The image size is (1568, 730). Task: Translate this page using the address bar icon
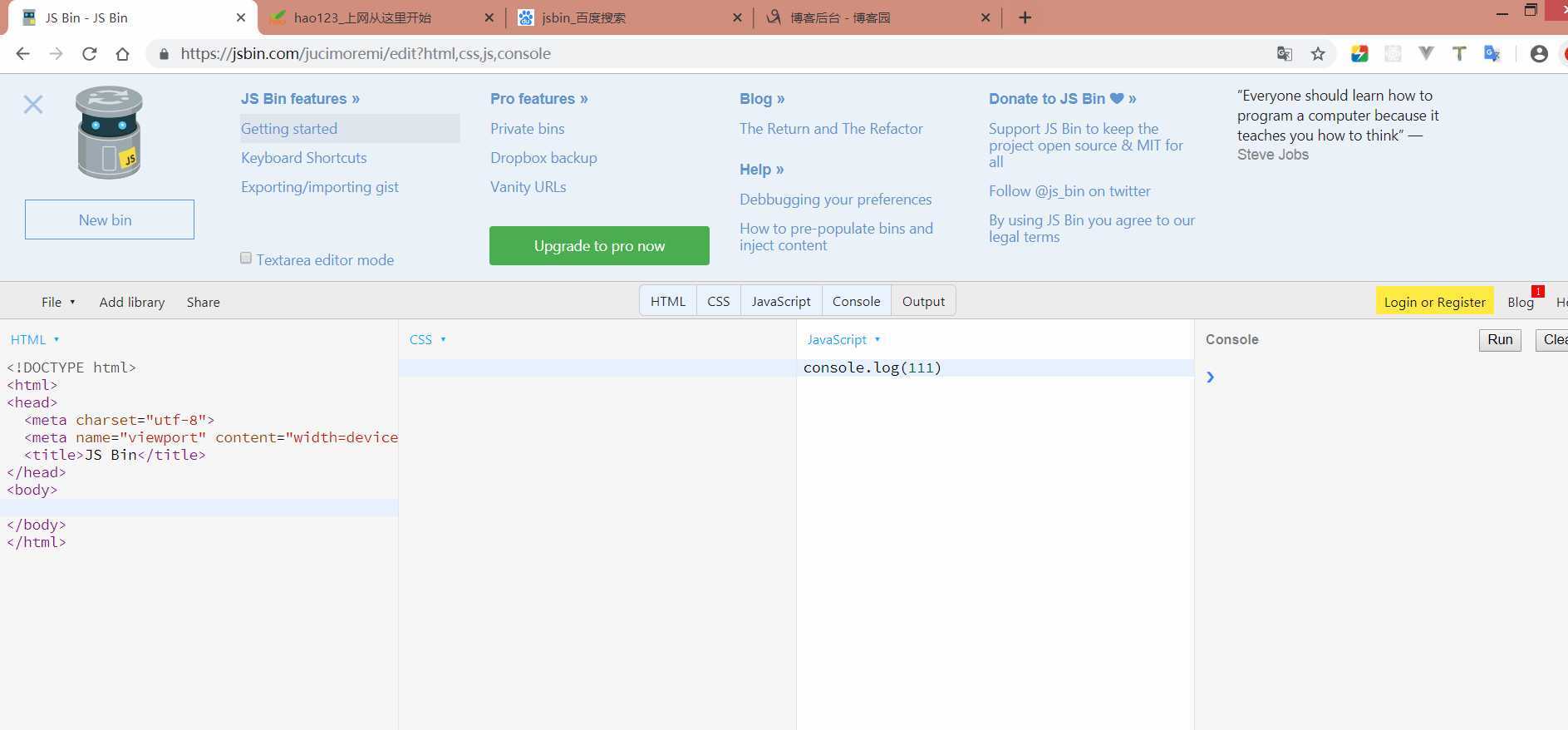[1284, 54]
